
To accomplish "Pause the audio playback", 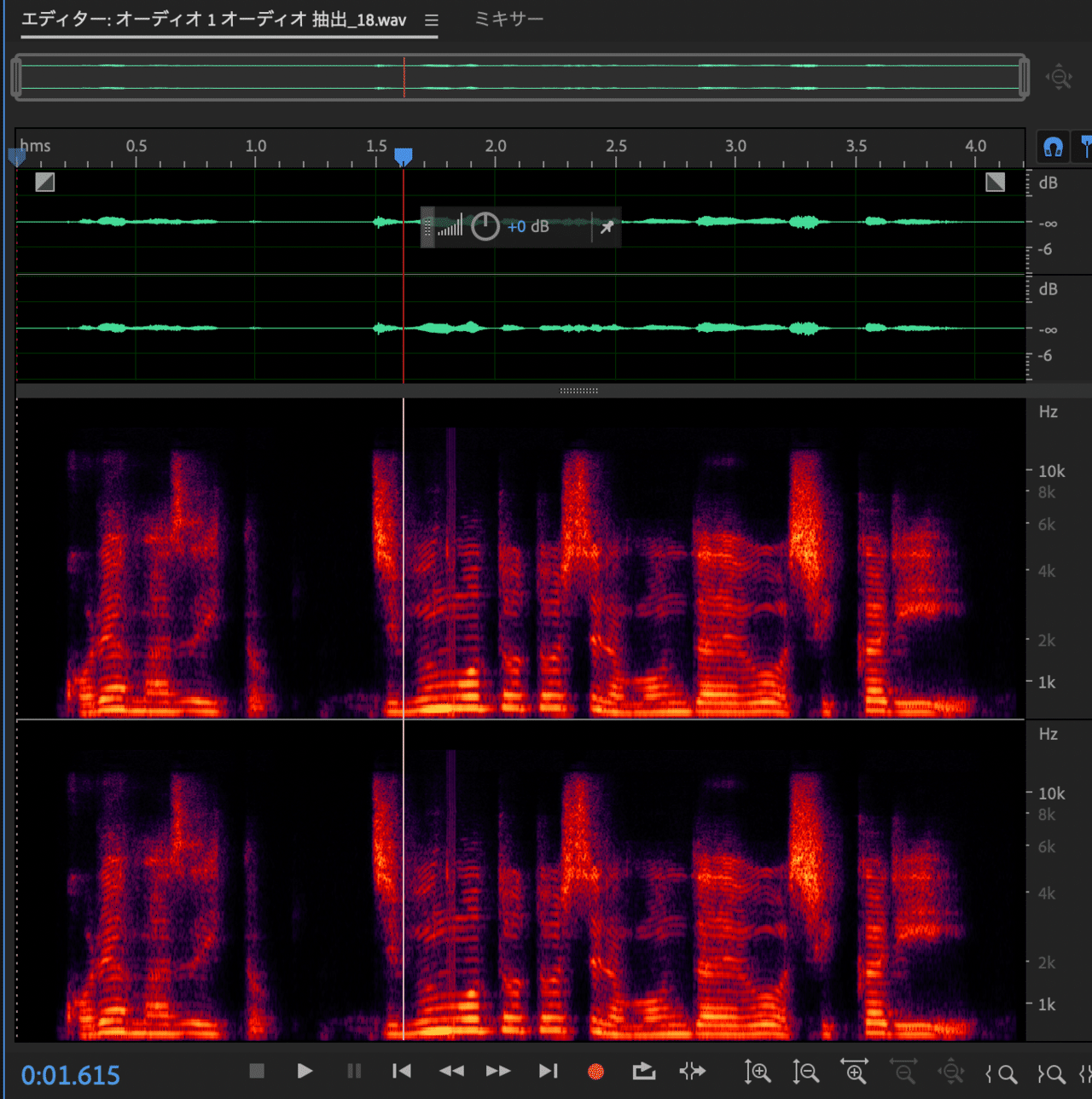I will tap(354, 1071).
